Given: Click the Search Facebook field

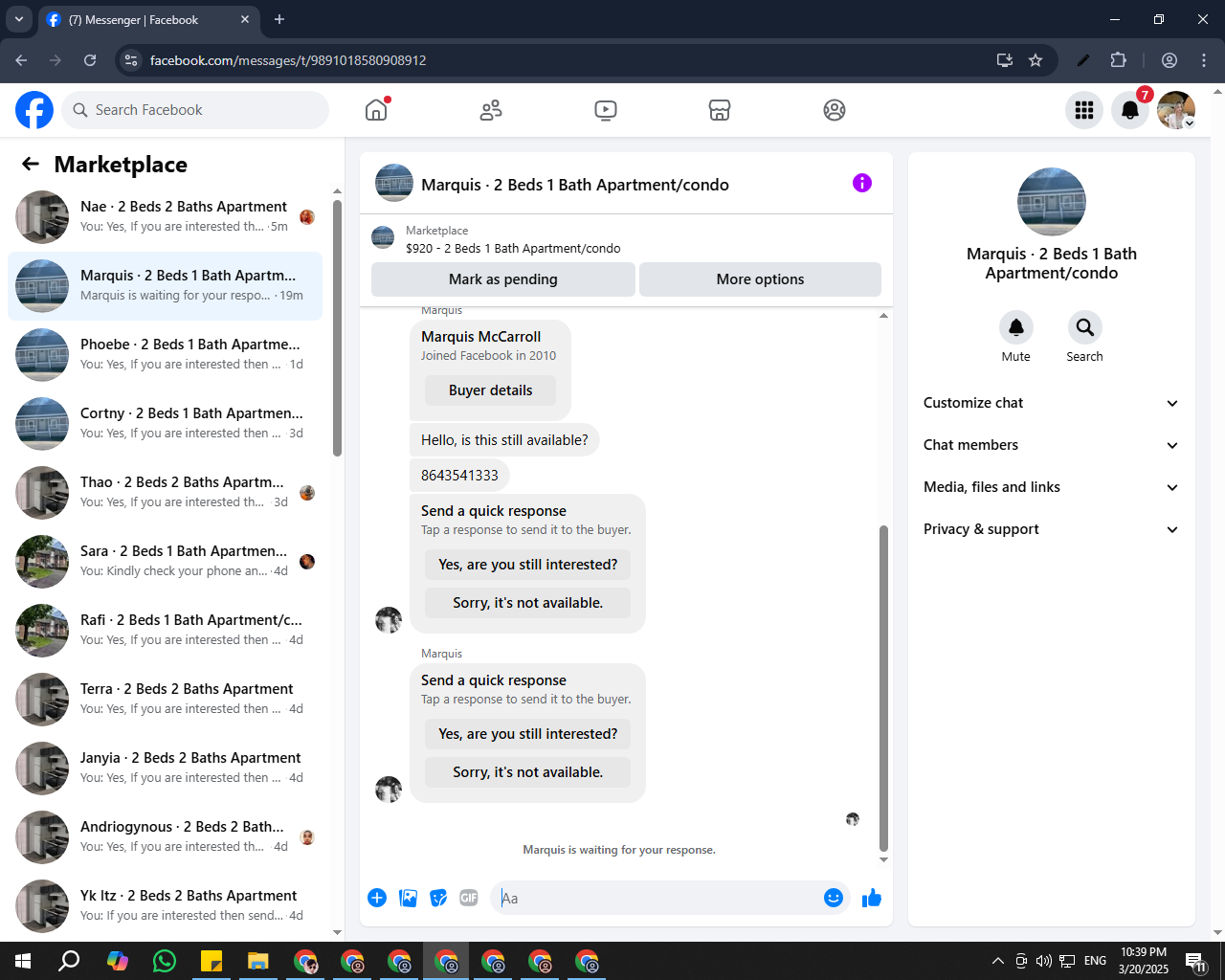Looking at the screenshot, I should pos(195,110).
